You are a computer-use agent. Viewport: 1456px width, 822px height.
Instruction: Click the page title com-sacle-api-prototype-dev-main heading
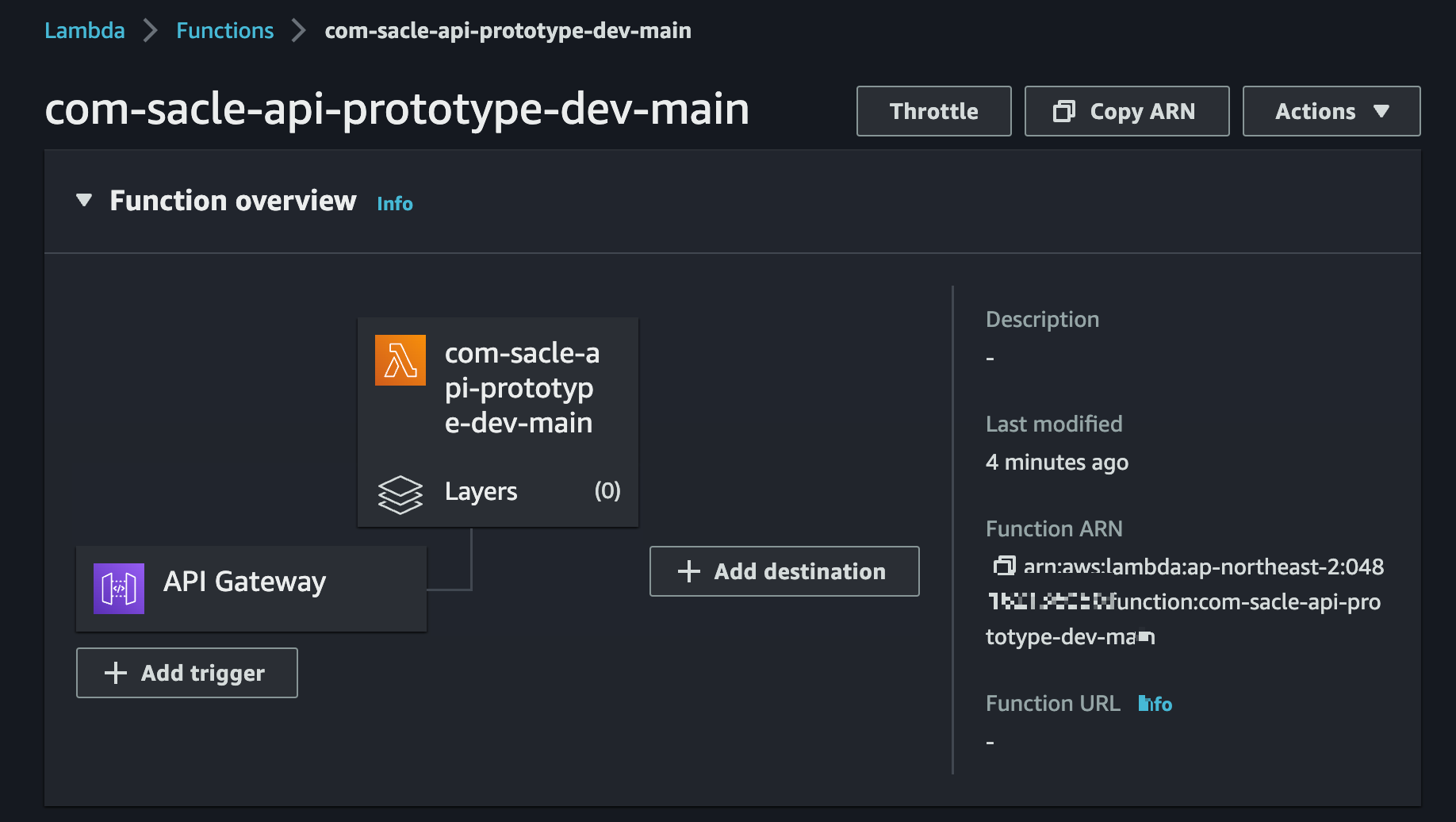point(397,109)
